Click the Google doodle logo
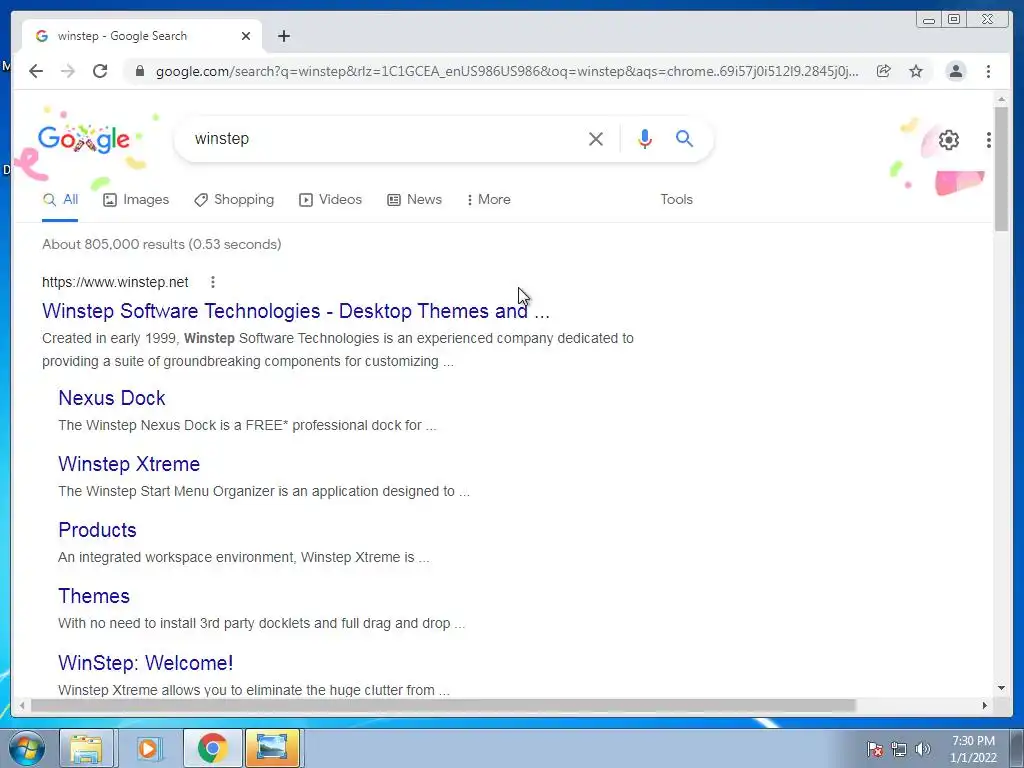Screen dimensions: 1024x768 [x=84, y=139]
